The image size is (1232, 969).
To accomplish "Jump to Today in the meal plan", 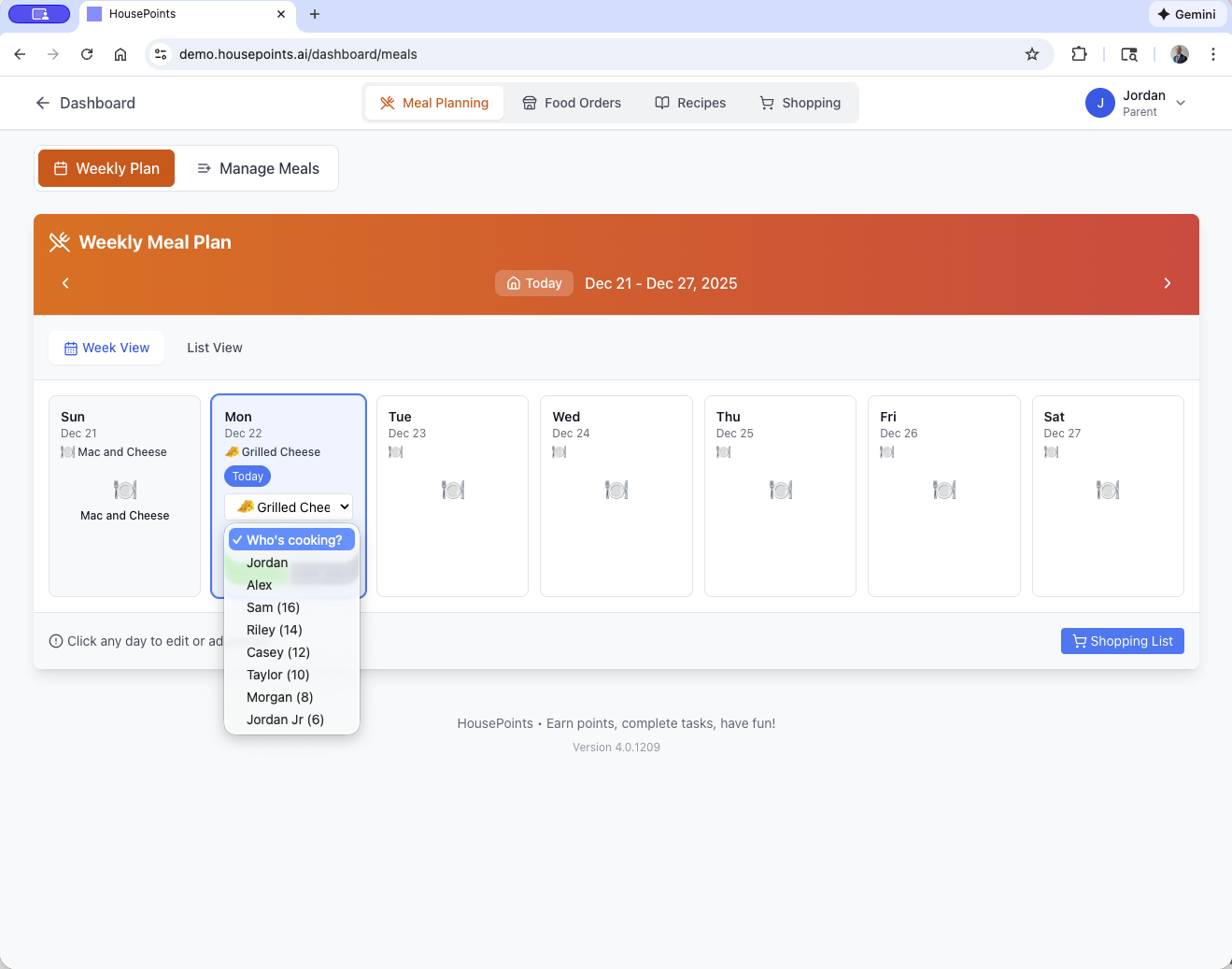I will 534,283.
